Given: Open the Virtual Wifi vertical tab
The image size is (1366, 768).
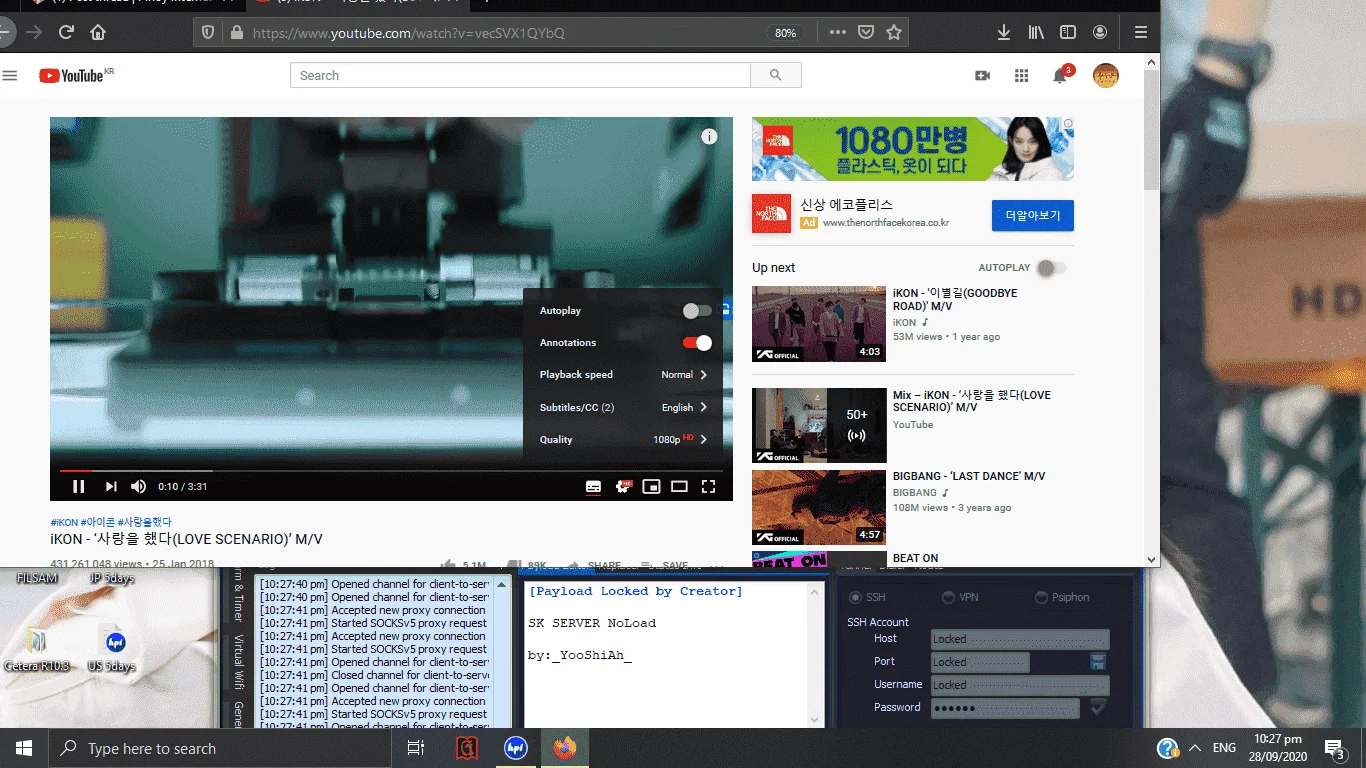Looking at the screenshot, I should click(x=238, y=664).
